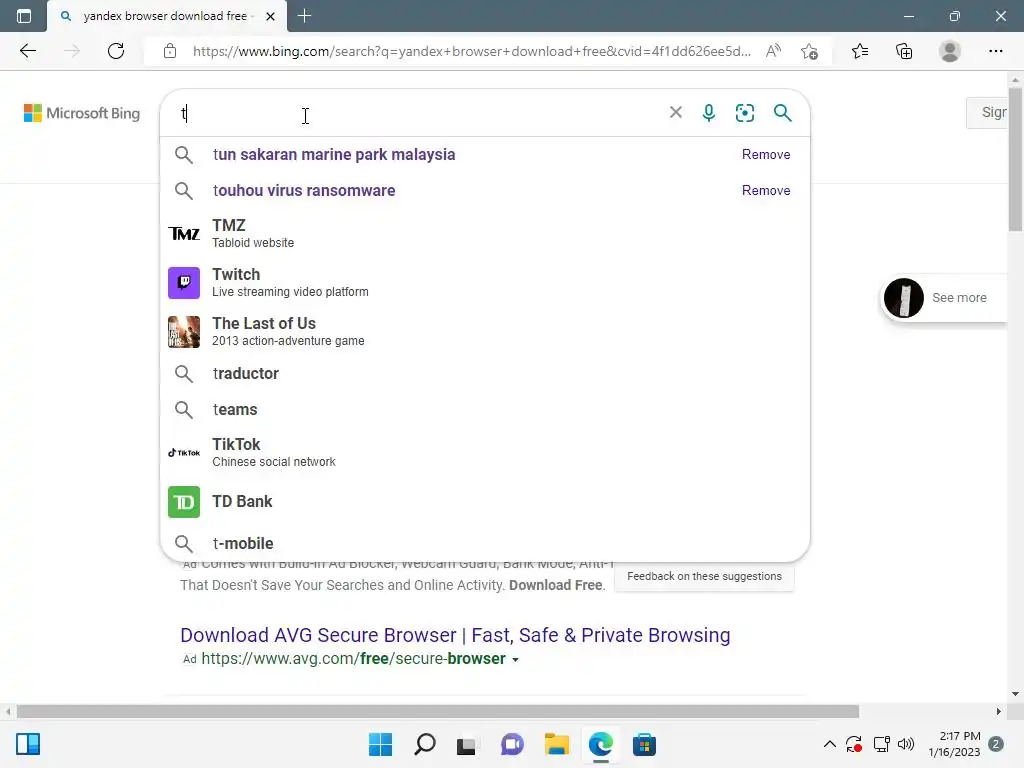Open network icon in system tray
Image resolution: width=1024 pixels, height=768 pixels.
881,744
